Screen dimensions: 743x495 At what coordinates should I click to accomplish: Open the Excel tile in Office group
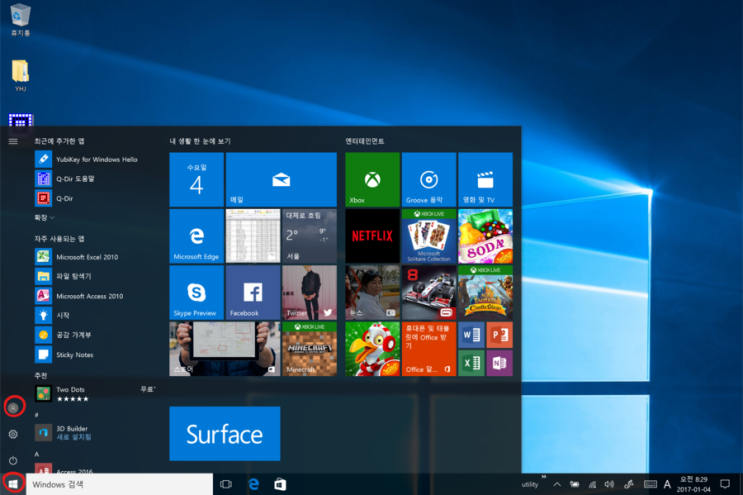pyautogui.click(x=471, y=363)
